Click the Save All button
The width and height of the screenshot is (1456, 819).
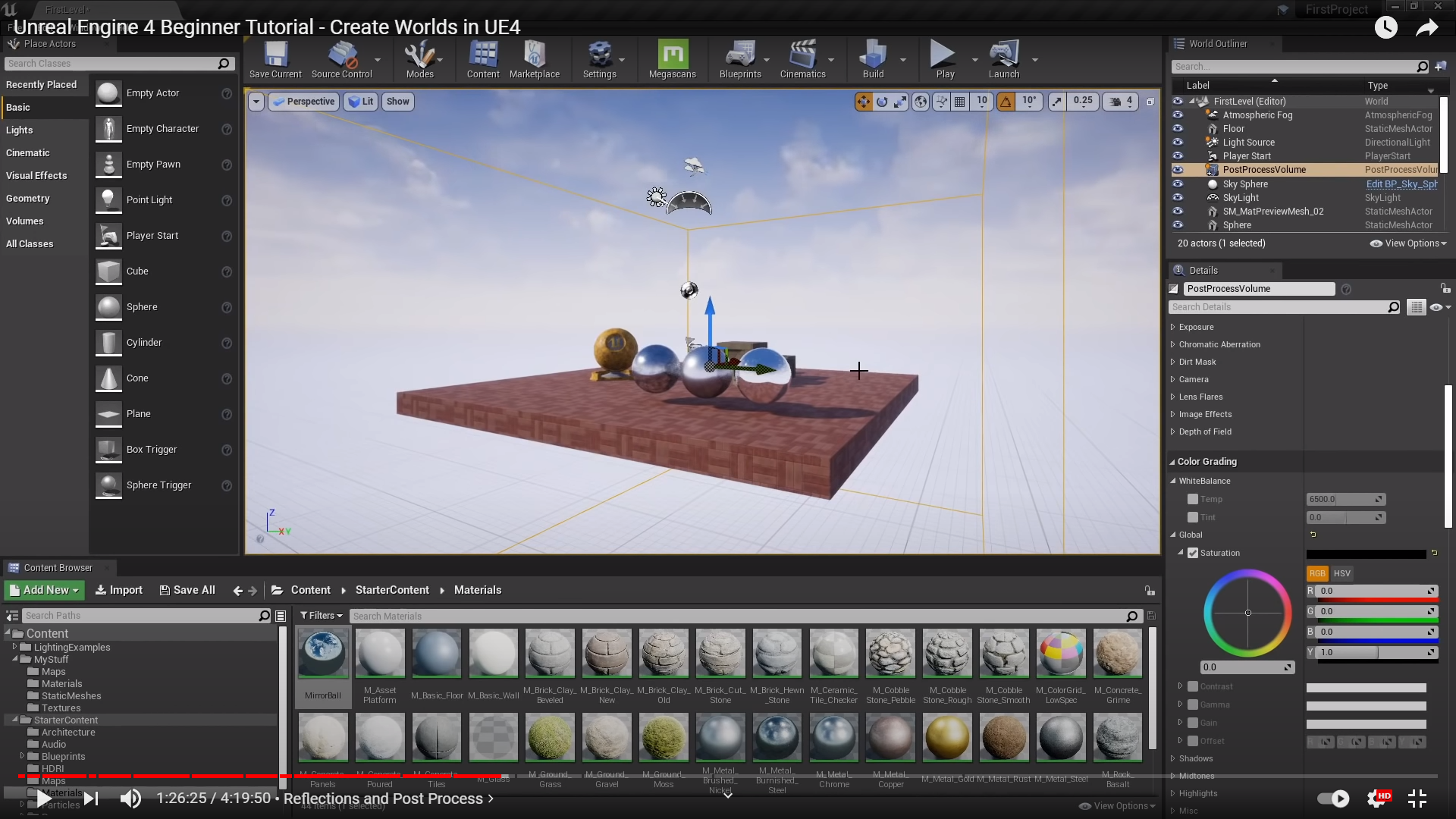(x=187, y=590)
